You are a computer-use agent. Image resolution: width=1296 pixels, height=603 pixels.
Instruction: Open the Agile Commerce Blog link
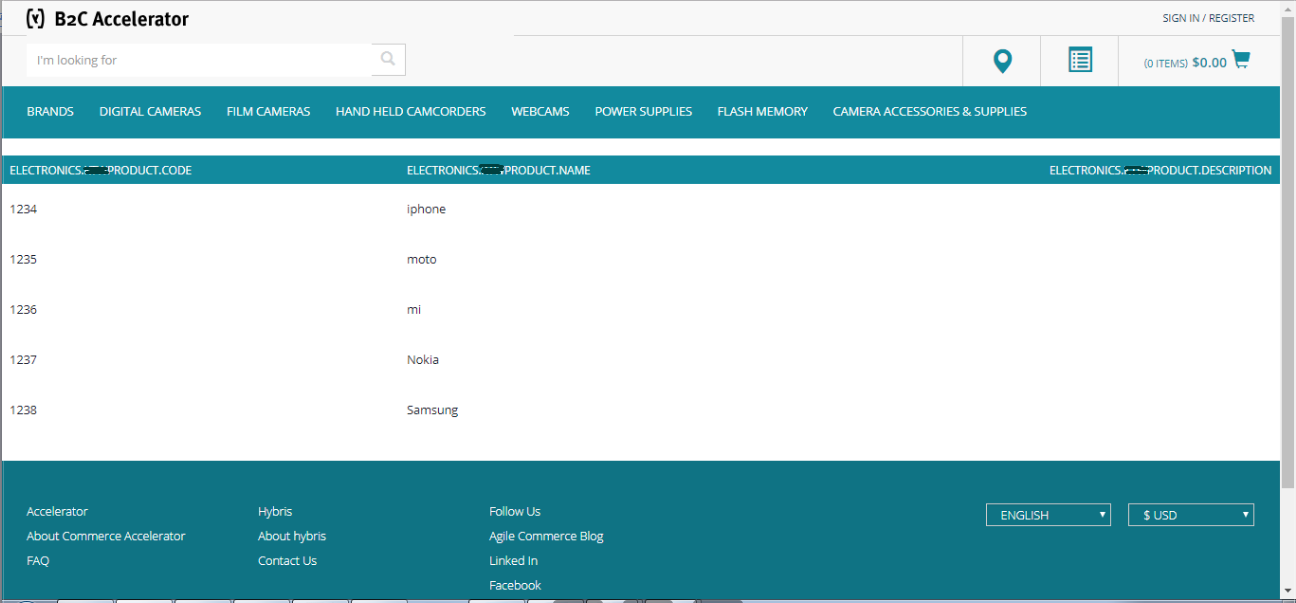[546, 536]
